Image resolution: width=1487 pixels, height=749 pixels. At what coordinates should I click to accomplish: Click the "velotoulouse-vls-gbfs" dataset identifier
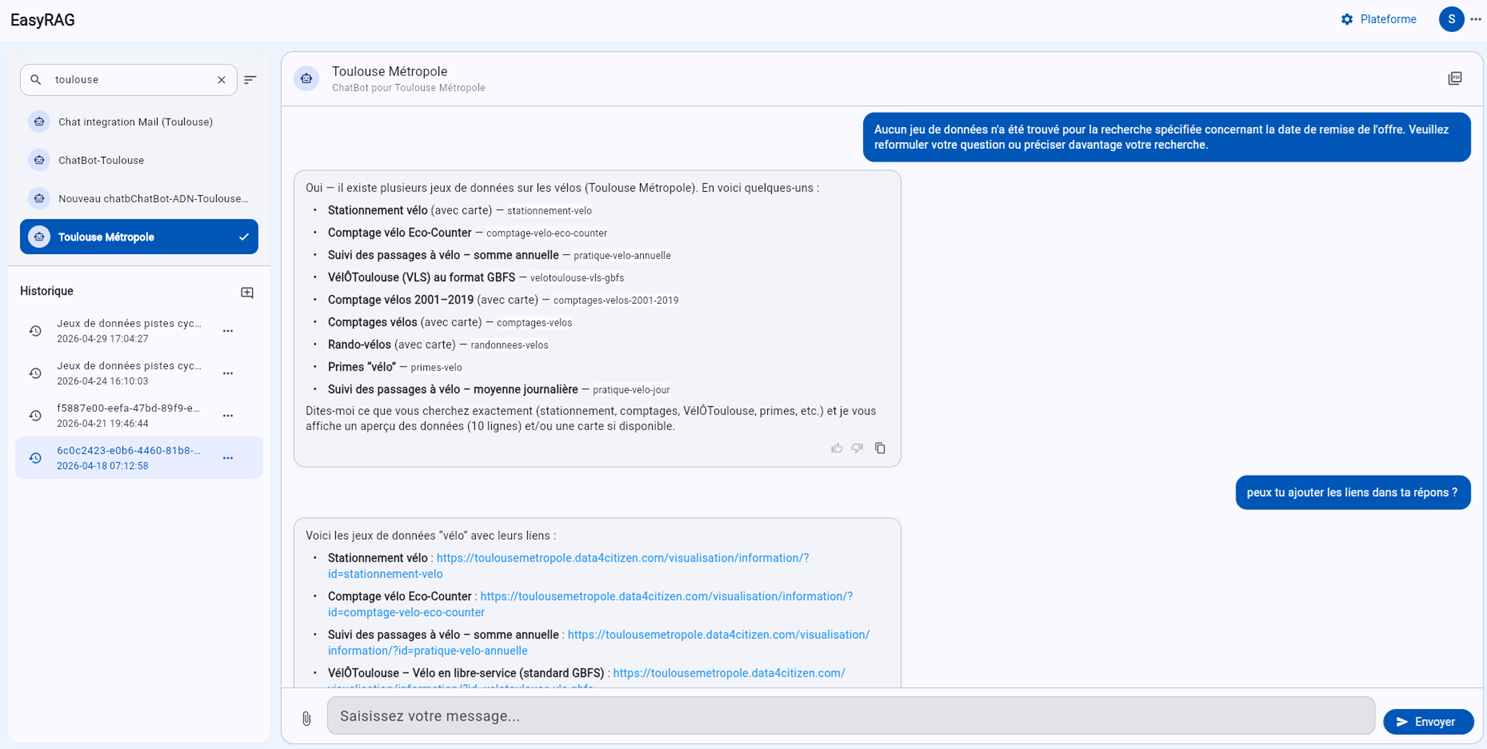coord(577,278)
